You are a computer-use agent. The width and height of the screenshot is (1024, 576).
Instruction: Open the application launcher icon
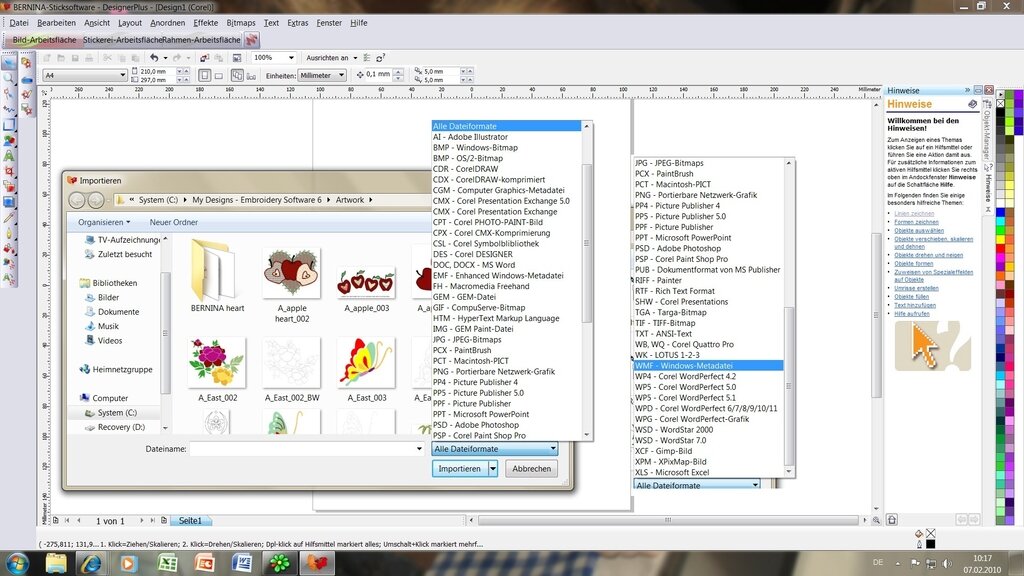click(x=237, y=58)
